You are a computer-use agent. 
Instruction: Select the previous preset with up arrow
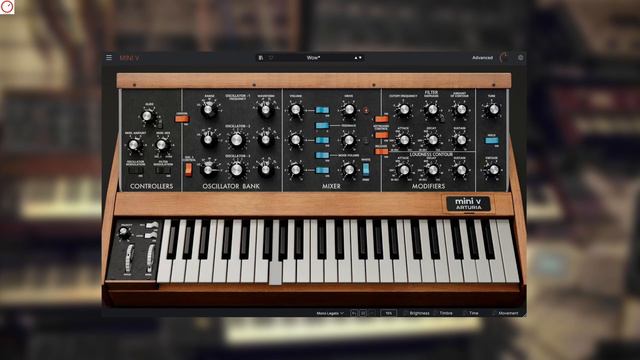coord(356,58)
